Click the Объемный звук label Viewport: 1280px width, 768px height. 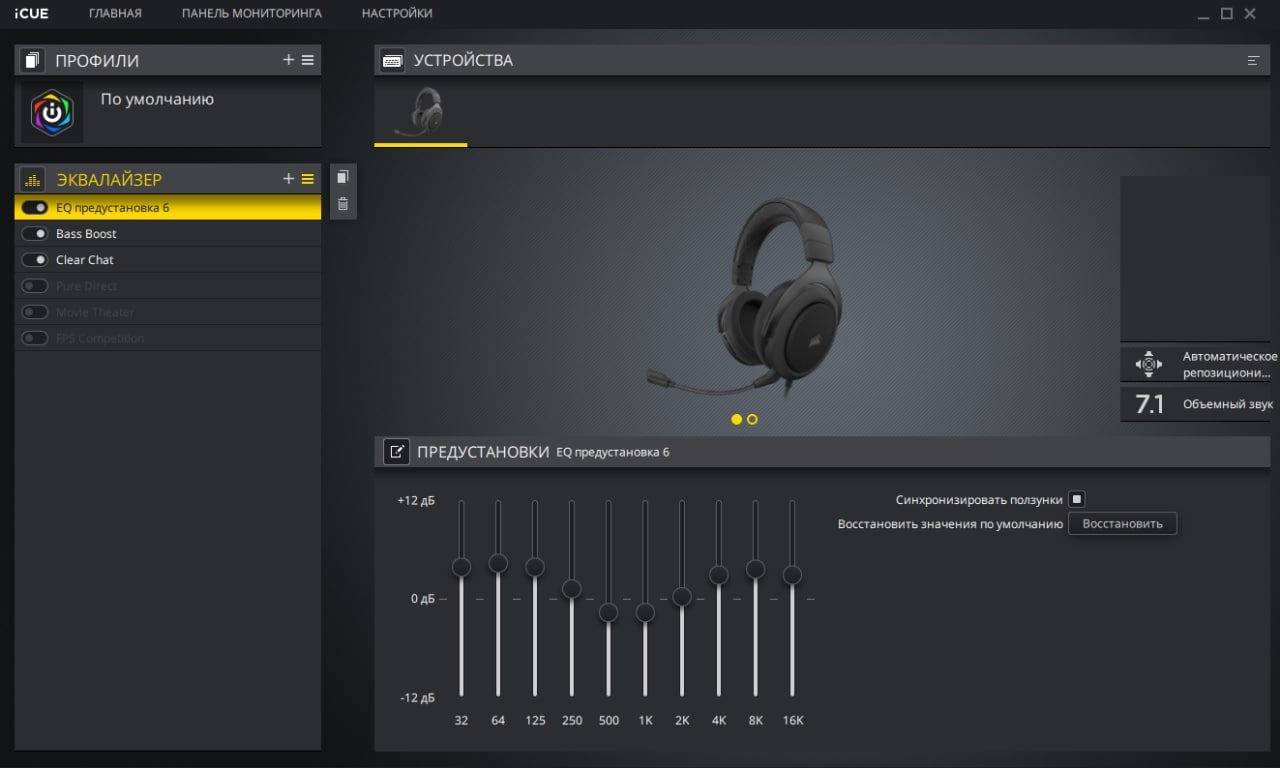pos(1228,404)
